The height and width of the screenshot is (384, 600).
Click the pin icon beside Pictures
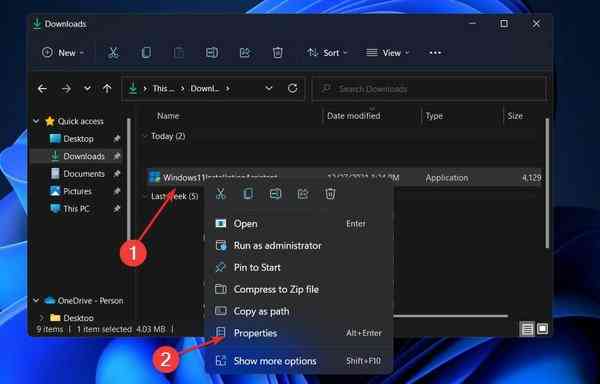tap(117, 191)
